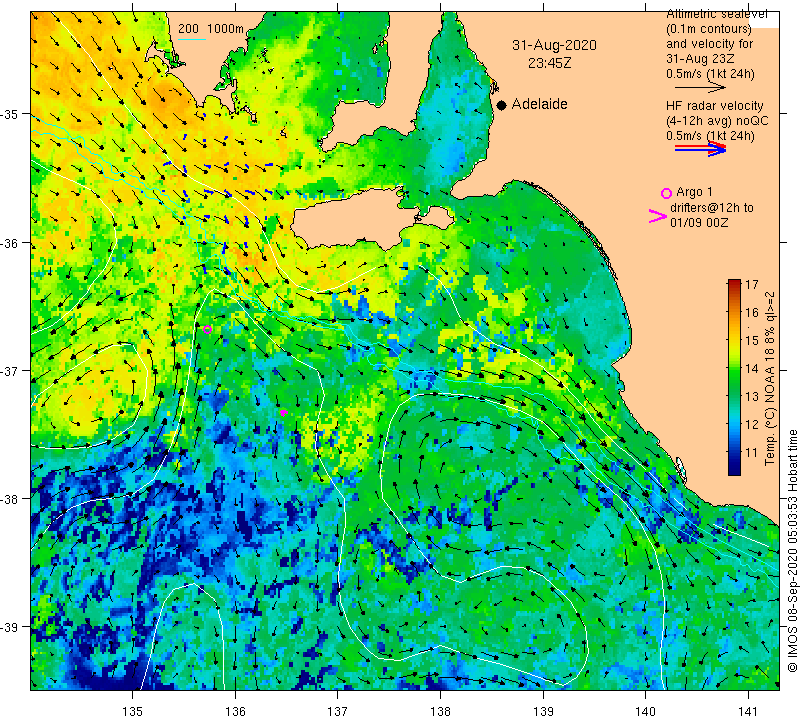
Task: Click the '141' longitude axis label
Action: tap(748, 711)
